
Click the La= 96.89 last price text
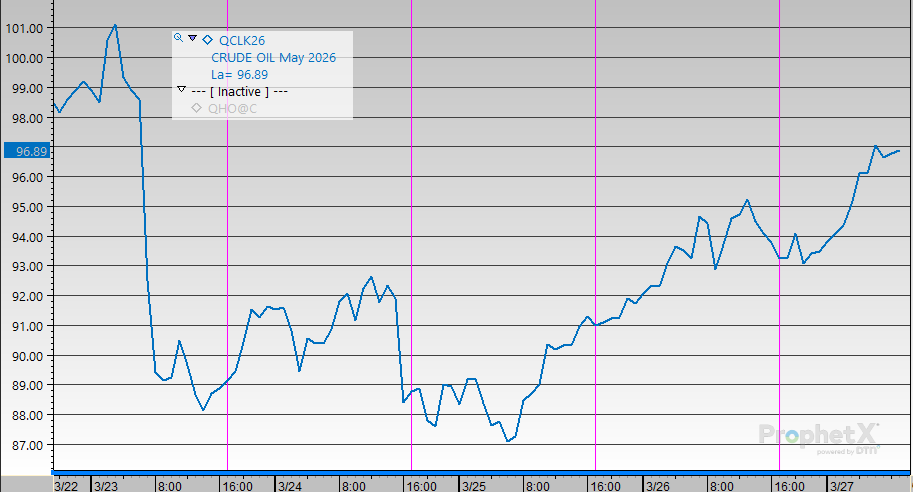(239, 74)
